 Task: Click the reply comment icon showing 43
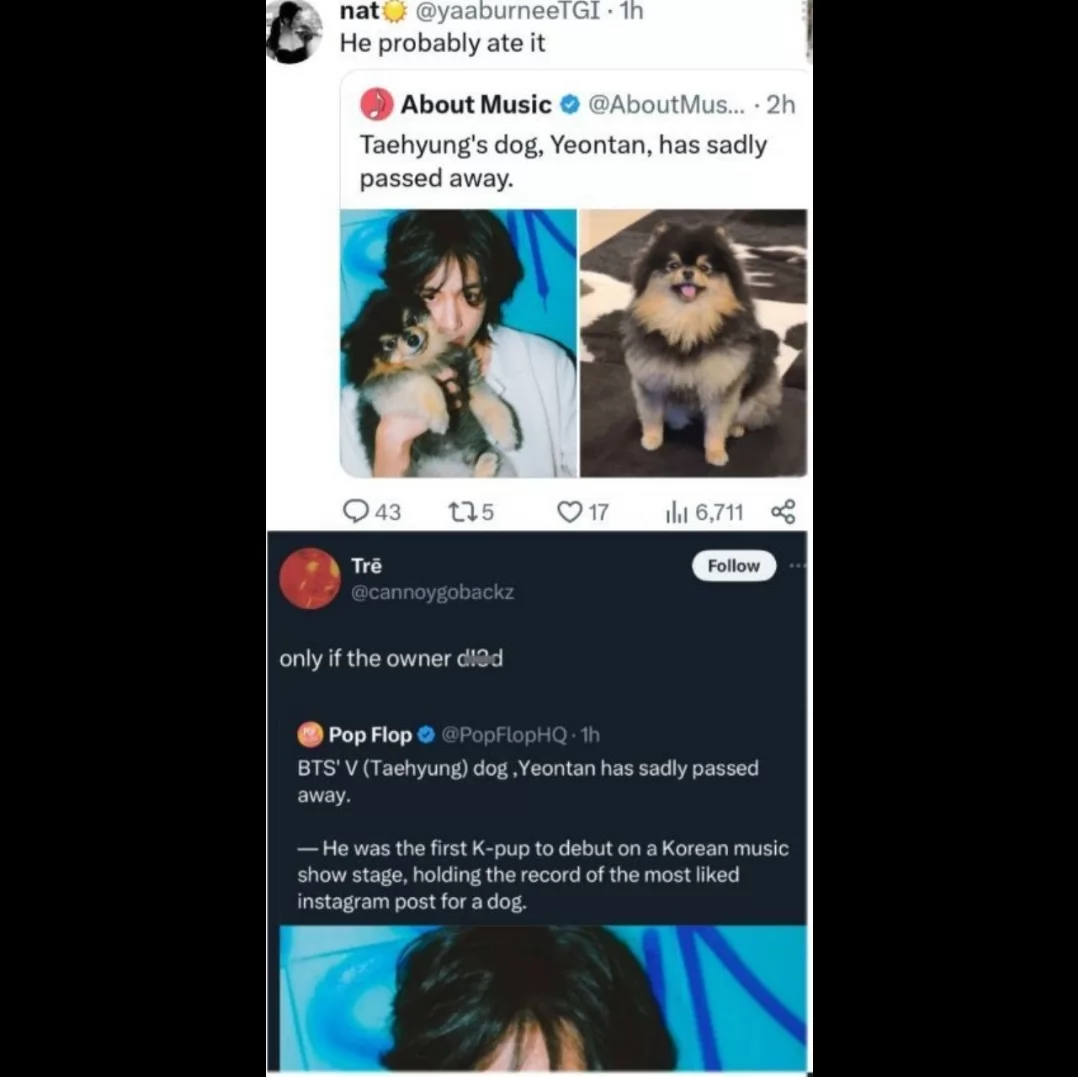click(355, 511)
